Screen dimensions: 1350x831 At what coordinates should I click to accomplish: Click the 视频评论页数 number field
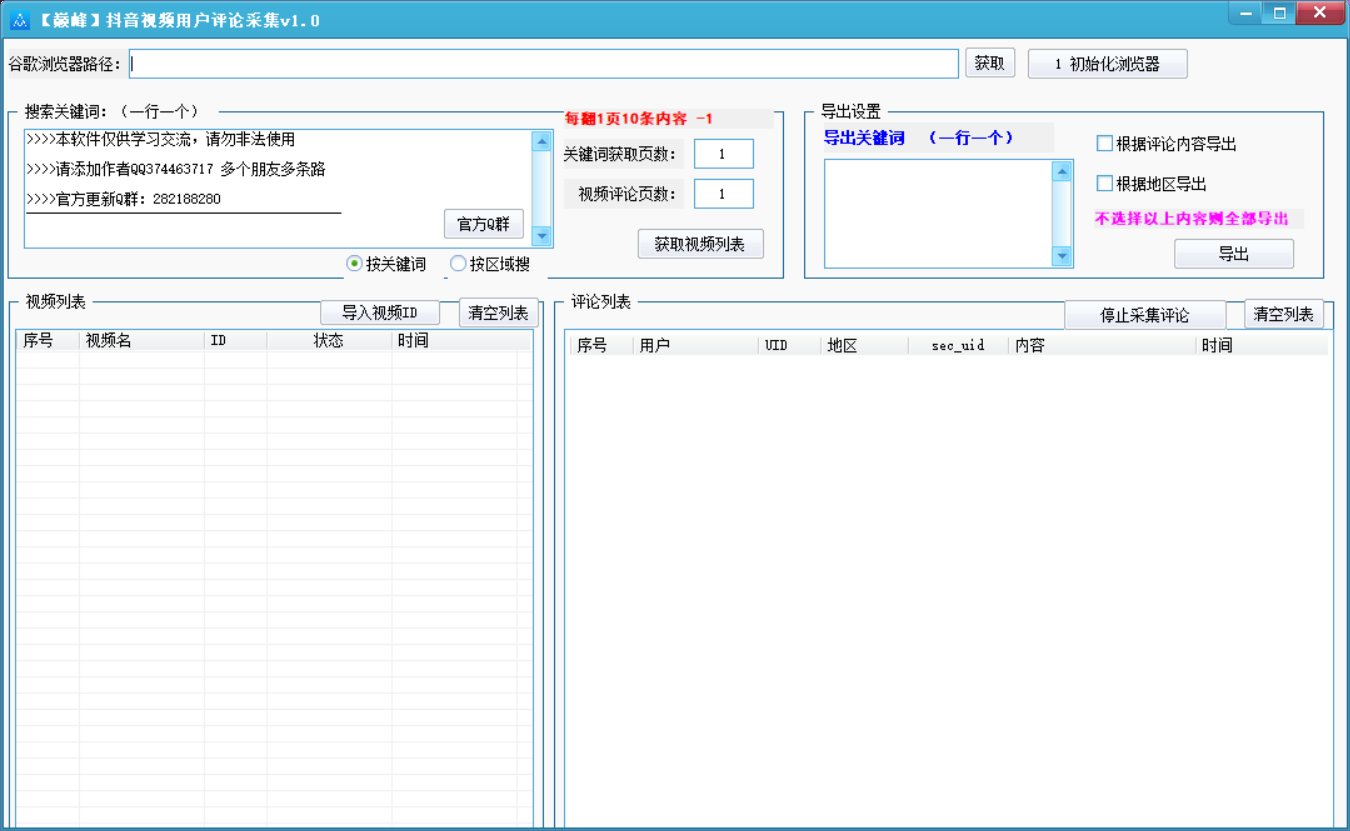coord(723,193)
